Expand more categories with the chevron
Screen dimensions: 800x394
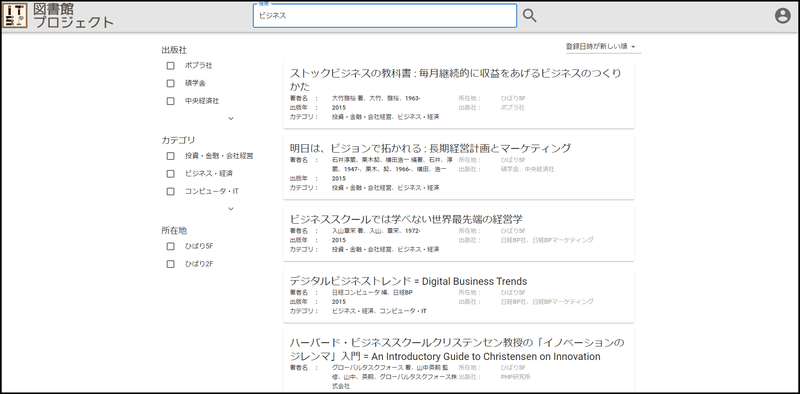pyautogui.click(x=231, y=209)
